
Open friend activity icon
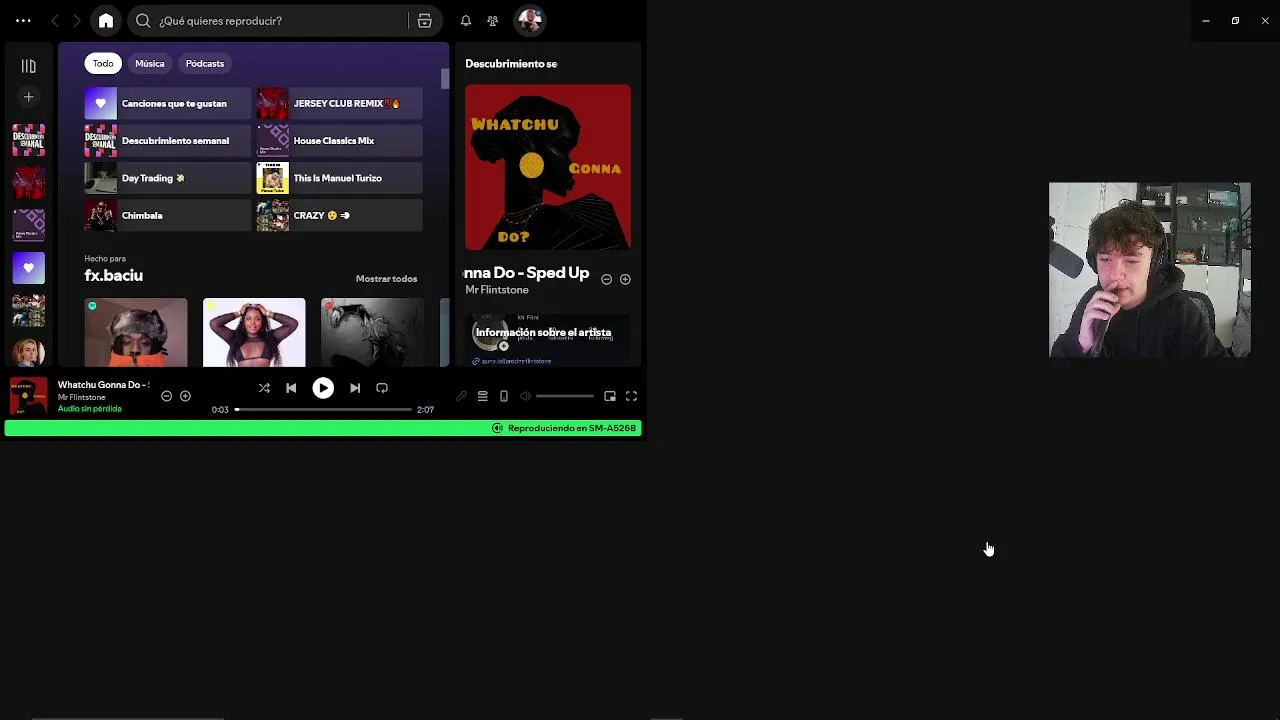tap(492, 21)
